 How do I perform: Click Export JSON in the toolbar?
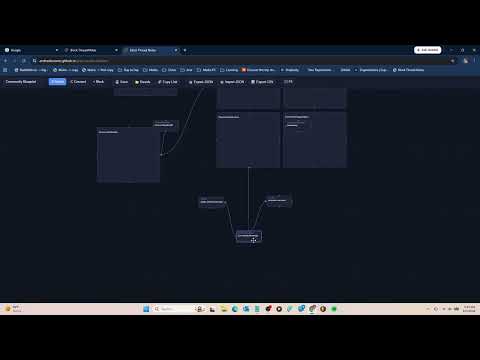201,82
